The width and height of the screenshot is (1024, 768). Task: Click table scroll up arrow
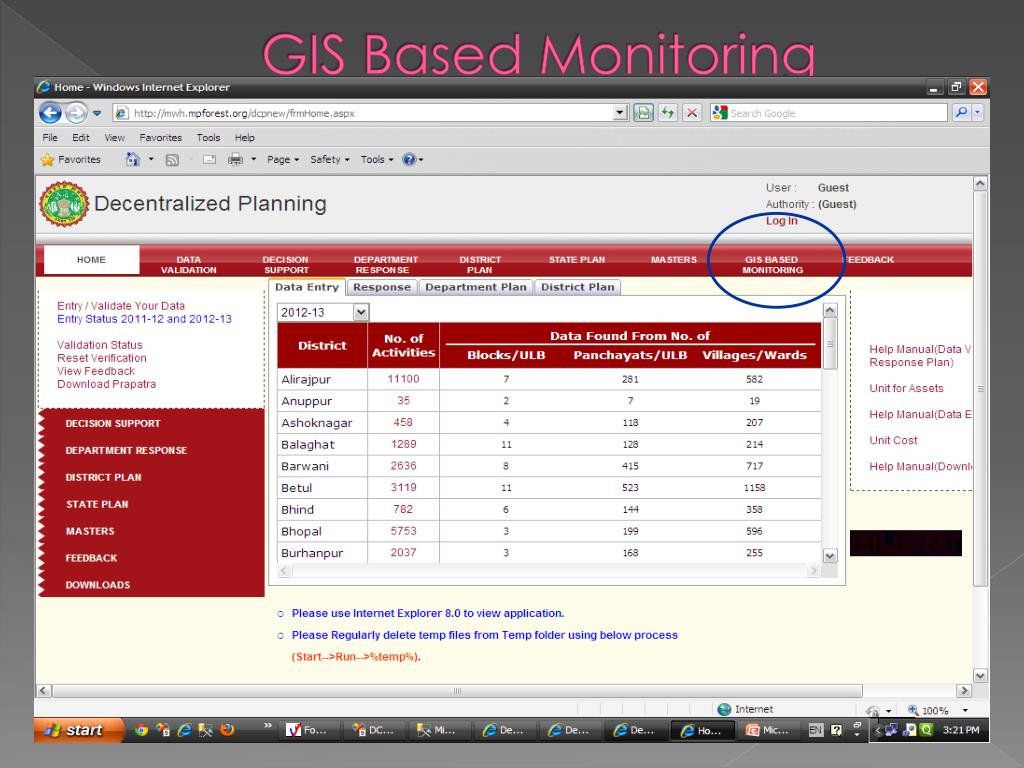point(830,310)
